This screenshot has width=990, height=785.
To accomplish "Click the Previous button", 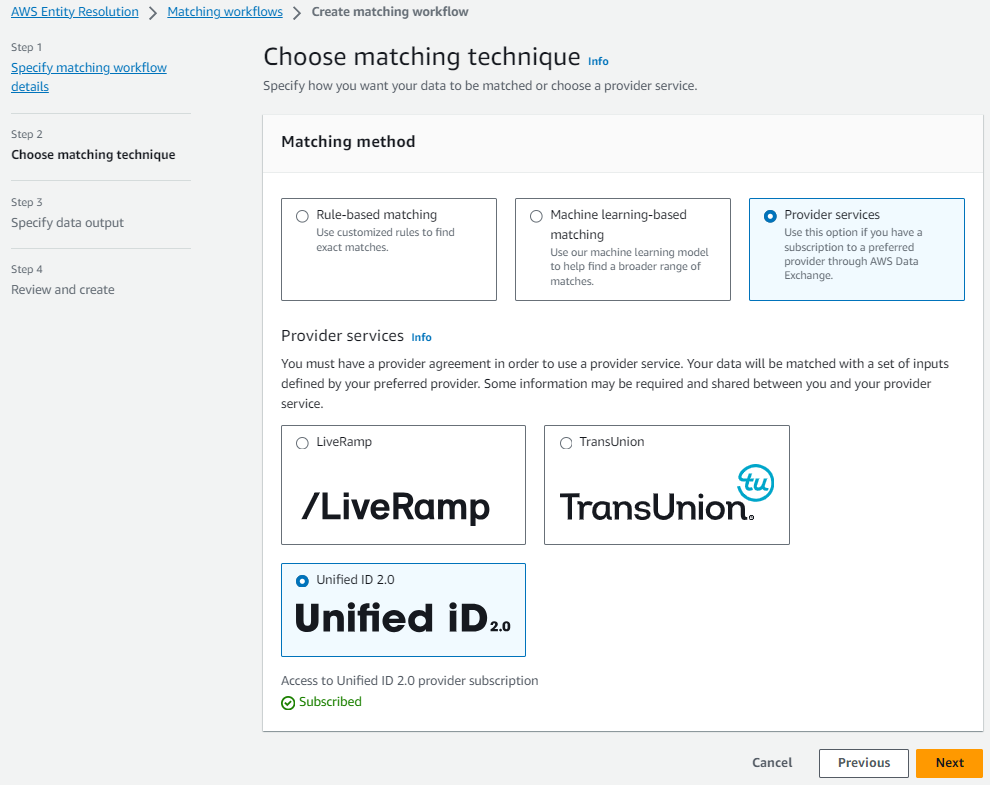I will [x=863, y=762].
